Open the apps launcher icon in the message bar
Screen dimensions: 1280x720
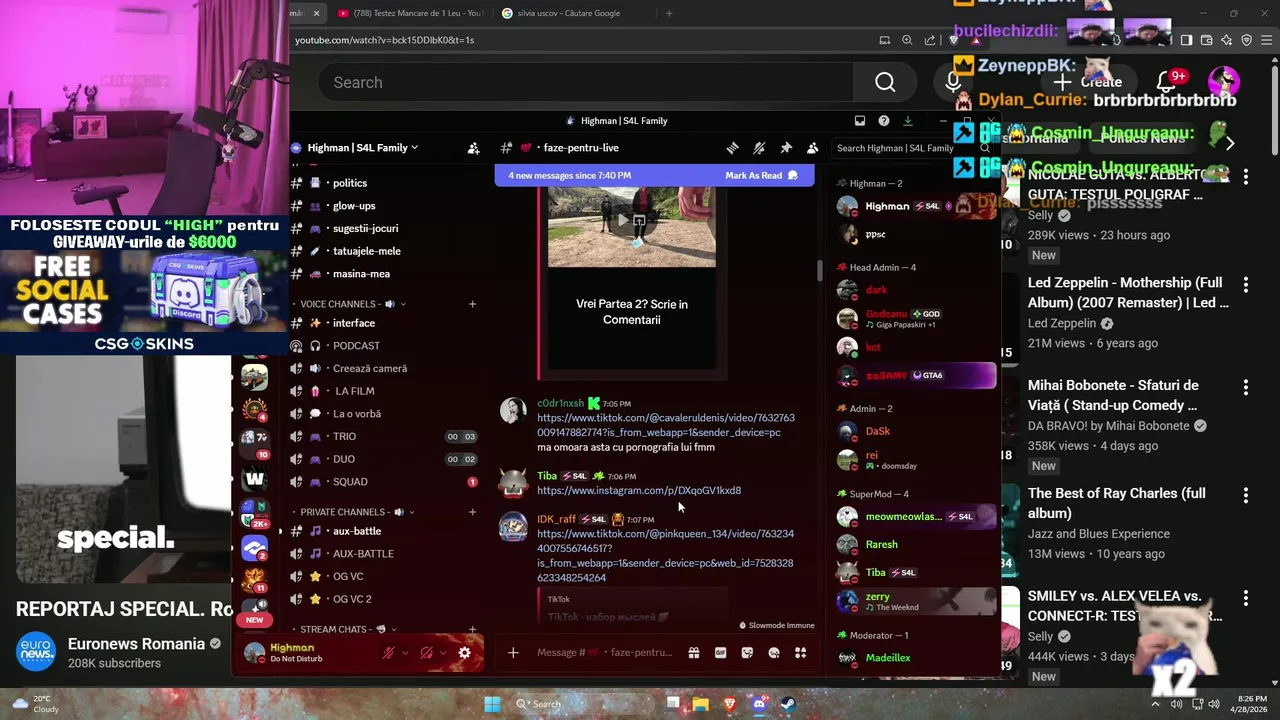[x=800, y=653]
